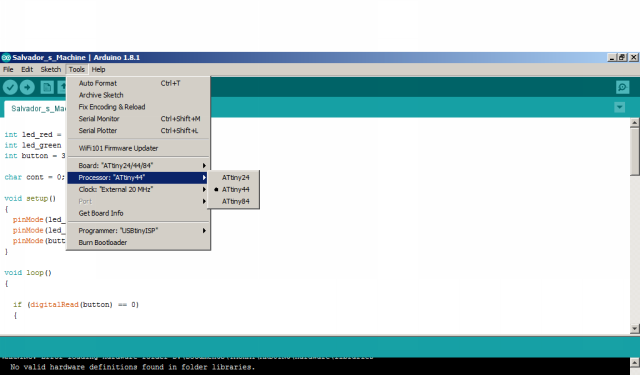Click console scrollbar up arrow
The width and height of the screenshot is (640, 375).
coord(634,362)
